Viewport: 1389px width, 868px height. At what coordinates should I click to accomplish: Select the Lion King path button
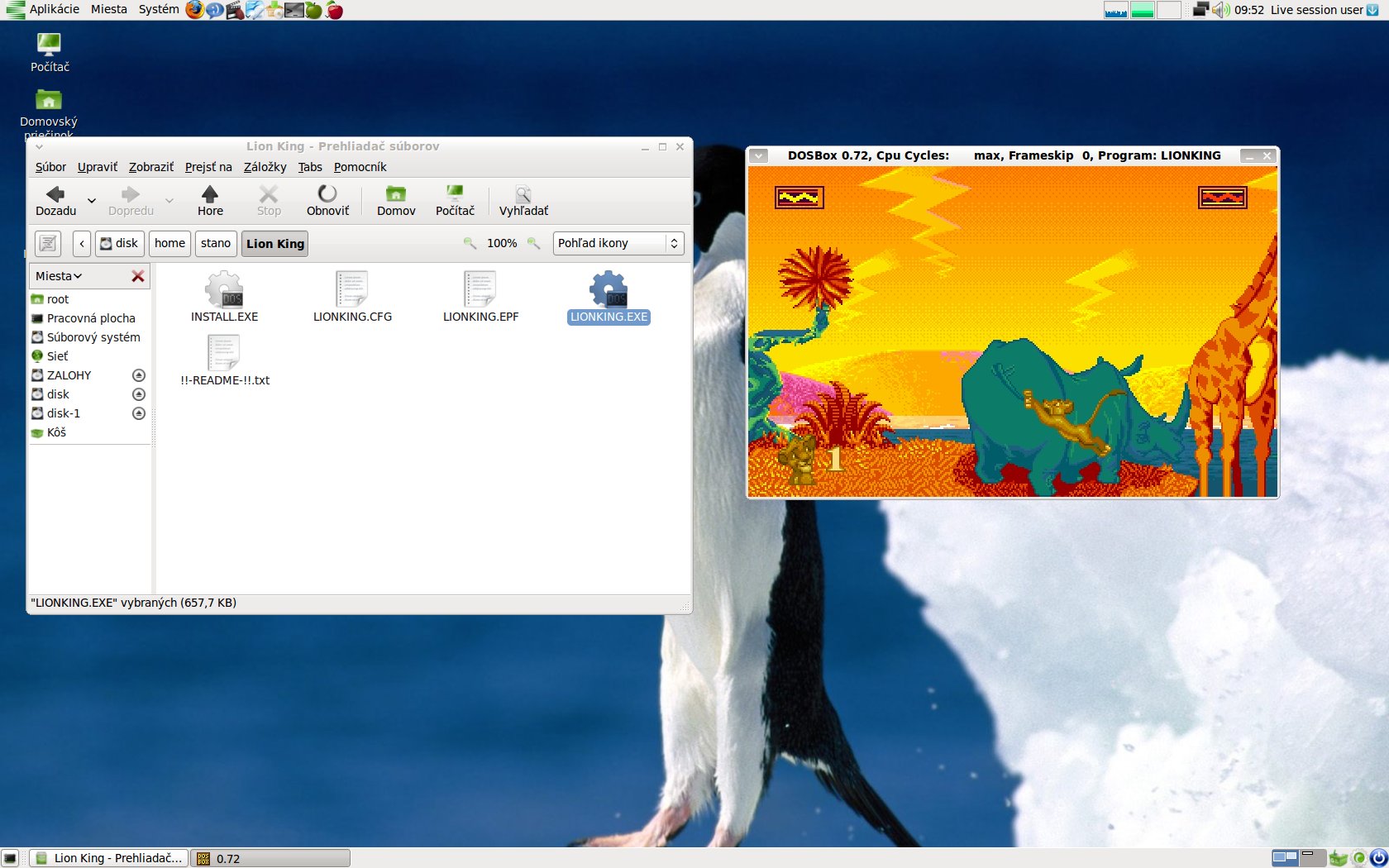[274, 243]
